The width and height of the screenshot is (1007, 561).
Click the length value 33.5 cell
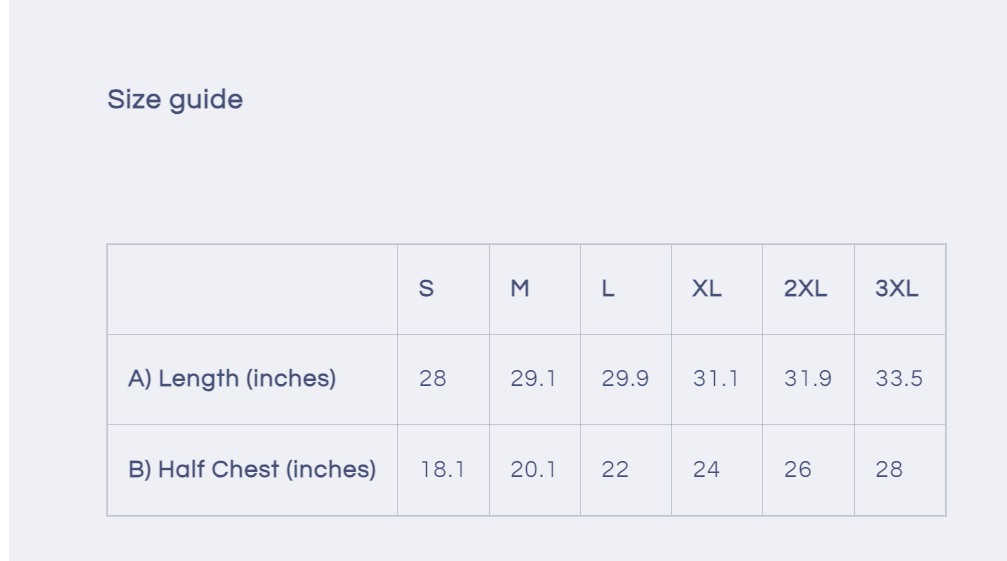pyautogui.click(x=899, y=379)
